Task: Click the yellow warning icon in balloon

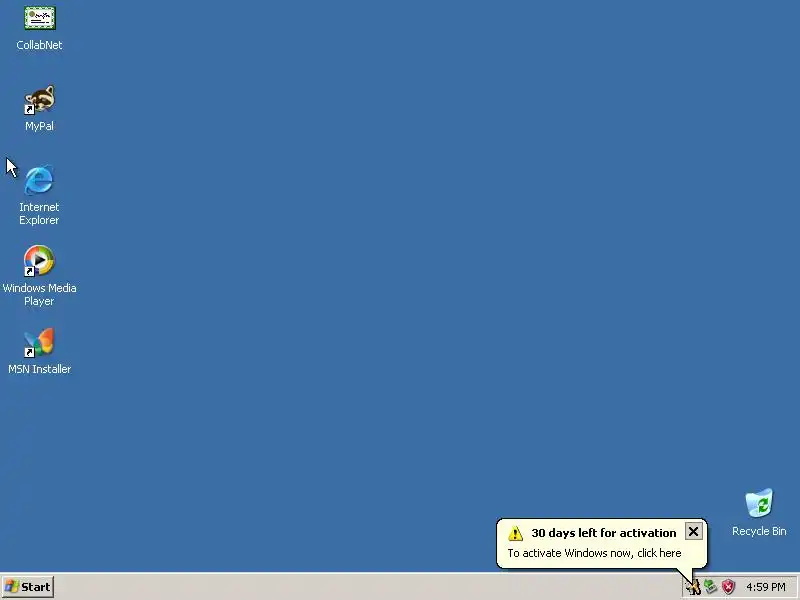Action: click(x=515, y=533)
